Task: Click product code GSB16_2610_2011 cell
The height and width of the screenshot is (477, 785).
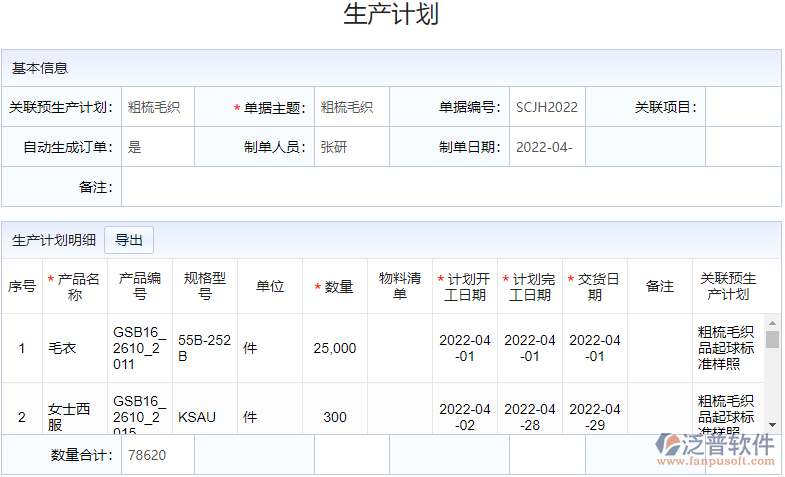Action: pyautogui.click(x=140, y=348)
